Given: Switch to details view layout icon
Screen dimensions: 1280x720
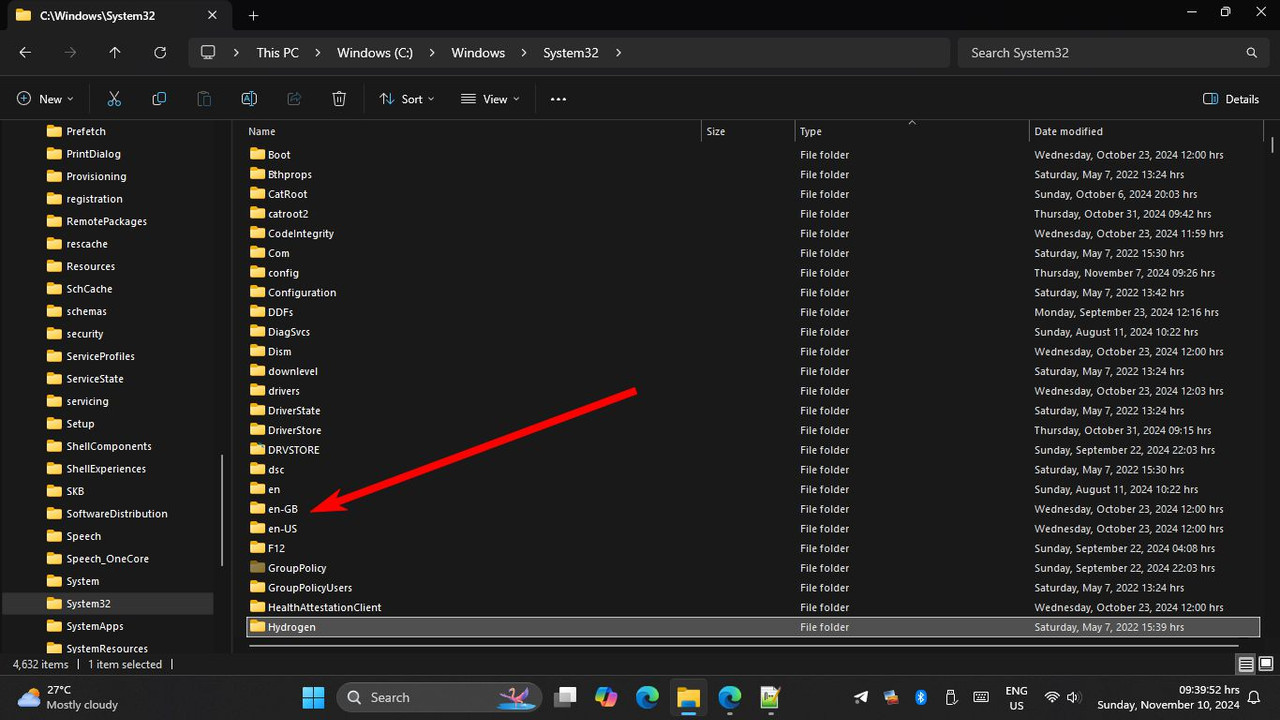Looking at the screenshot, I should (1245, 664).
